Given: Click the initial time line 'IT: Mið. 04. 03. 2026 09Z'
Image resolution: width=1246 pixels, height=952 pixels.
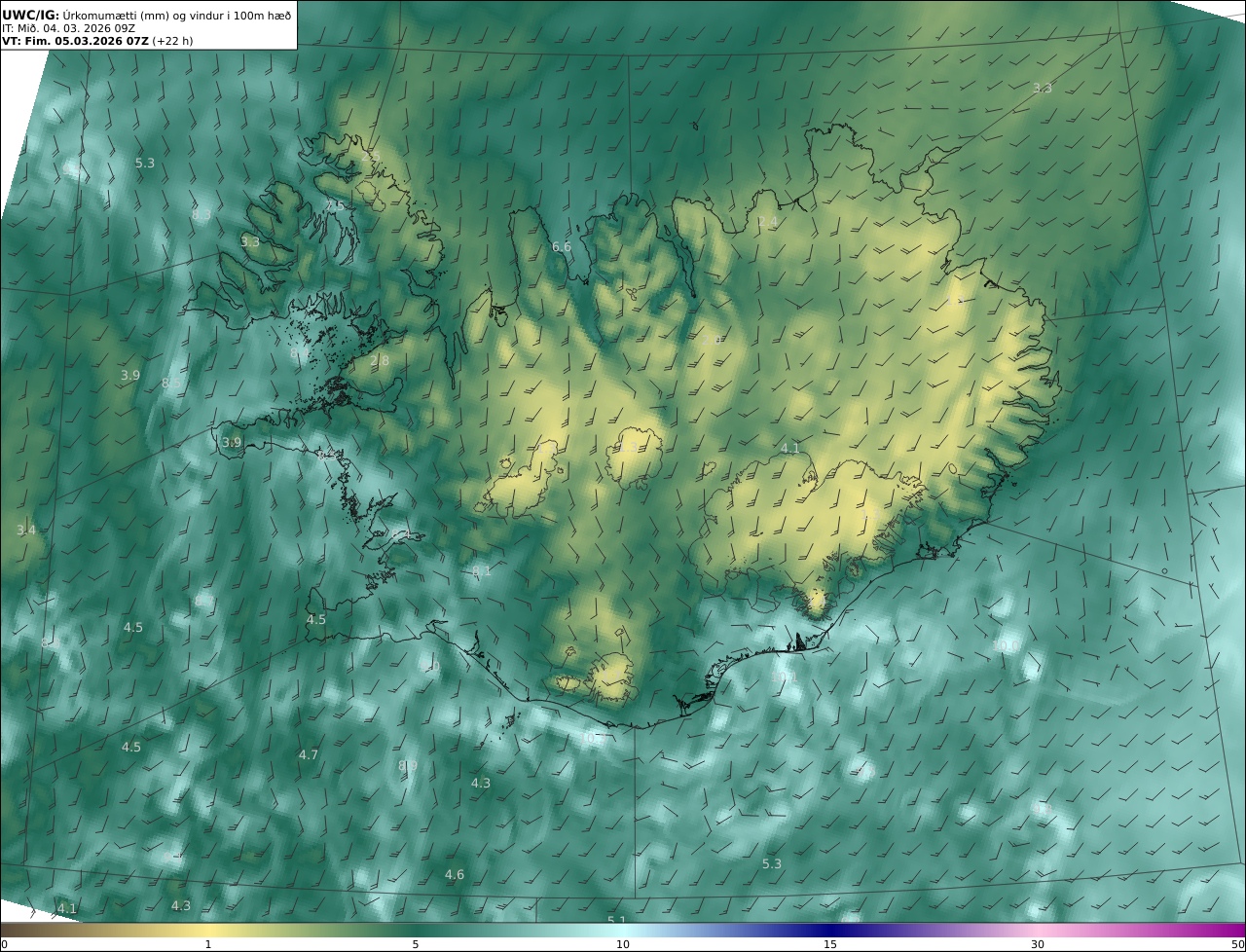Looking at the screenshot, I should pos(68,28).
